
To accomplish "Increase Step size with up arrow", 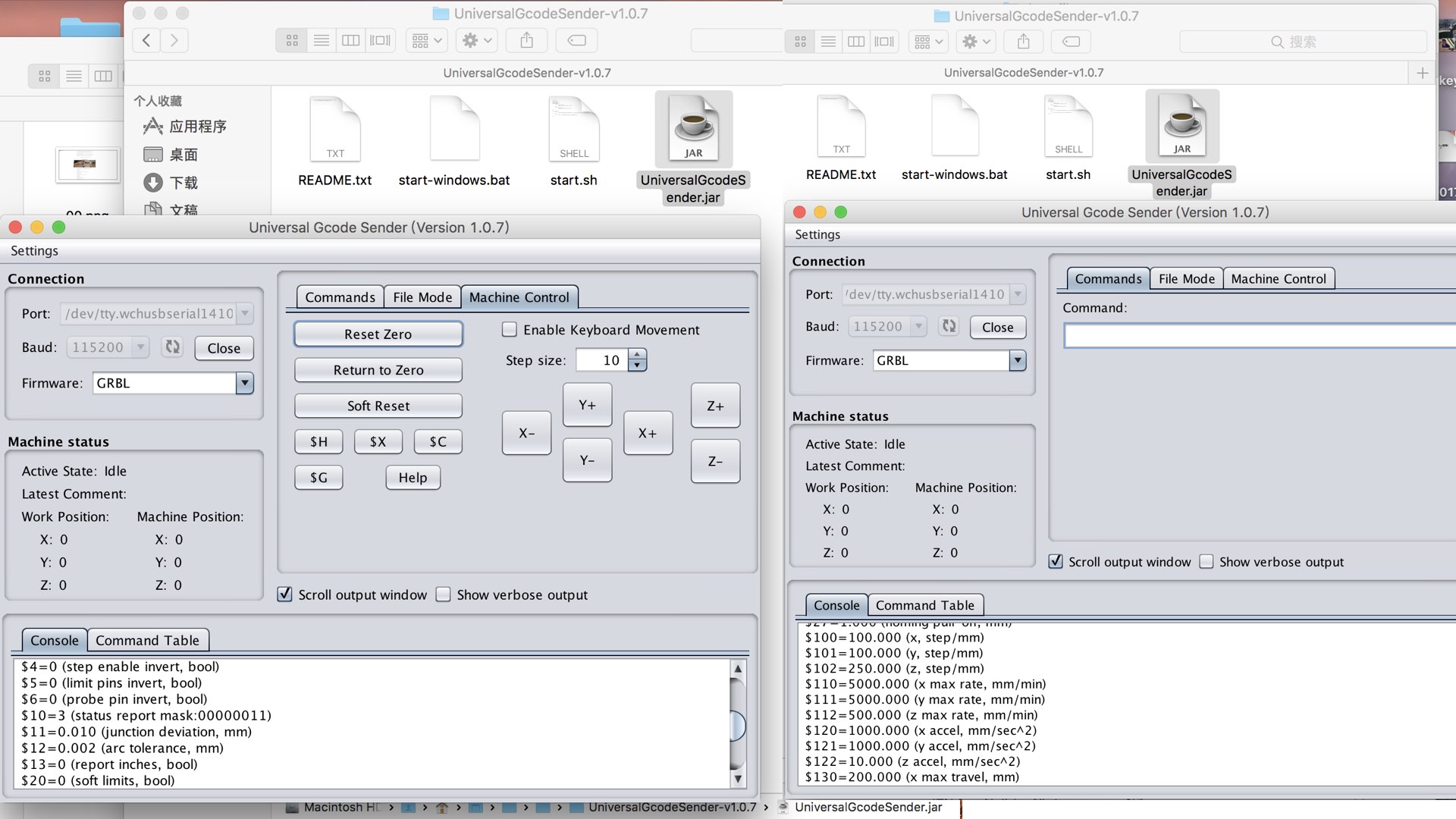I will [638, 354].
